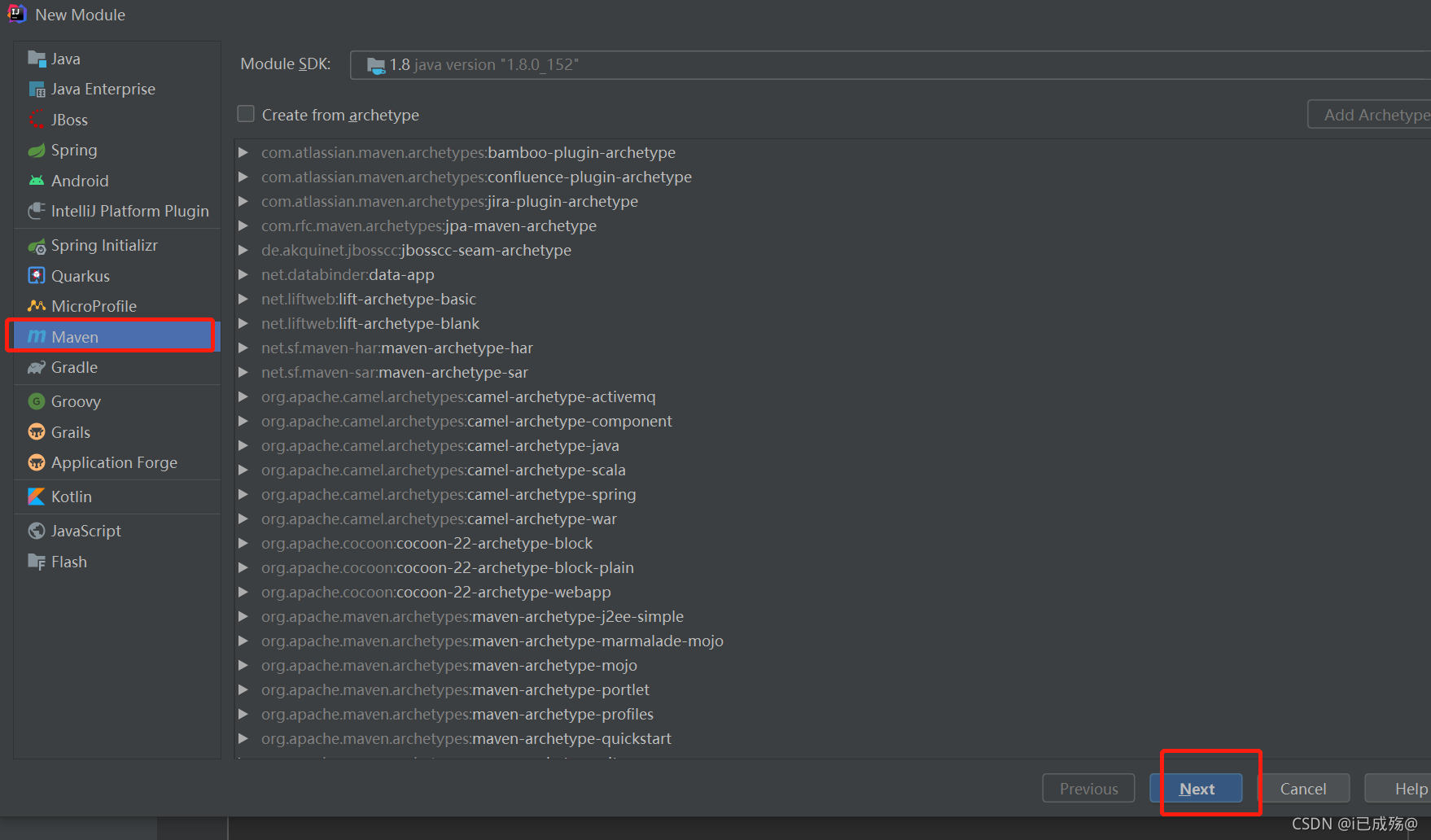1431x840 pixels.
Task: Pick JavaScript from the module types
Action: point(117,531)
